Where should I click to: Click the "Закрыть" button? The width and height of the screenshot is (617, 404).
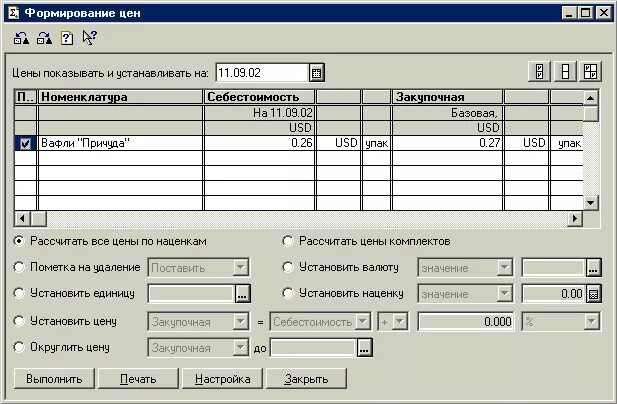tap(306, 379)
